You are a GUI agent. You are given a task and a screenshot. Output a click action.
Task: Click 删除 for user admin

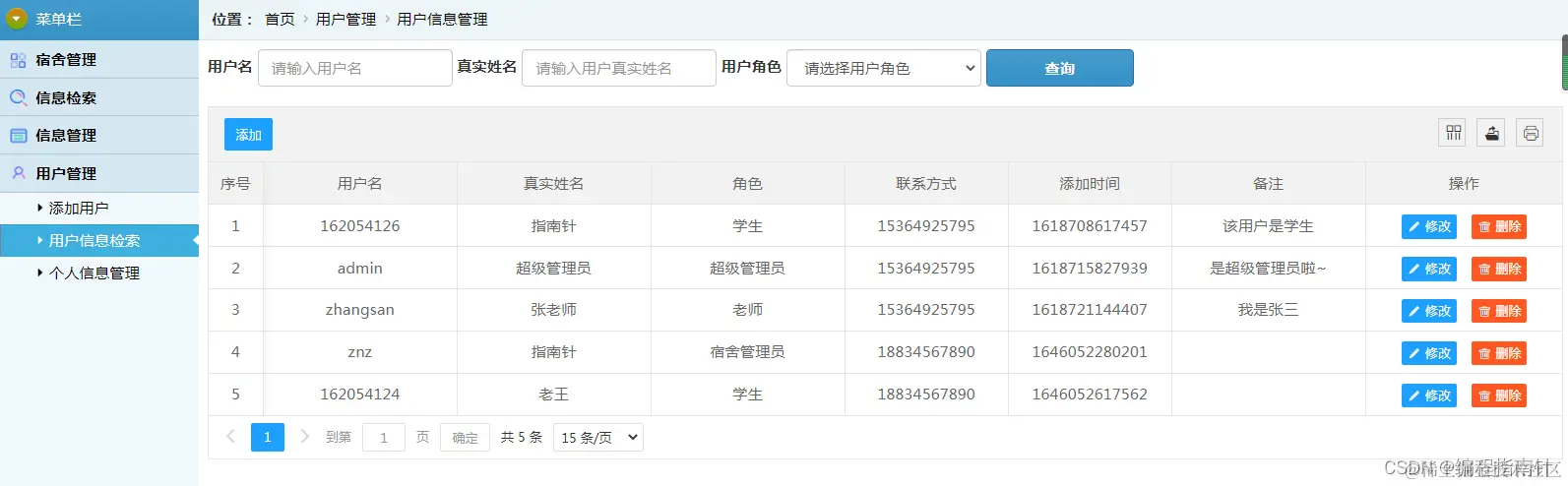1499,269
